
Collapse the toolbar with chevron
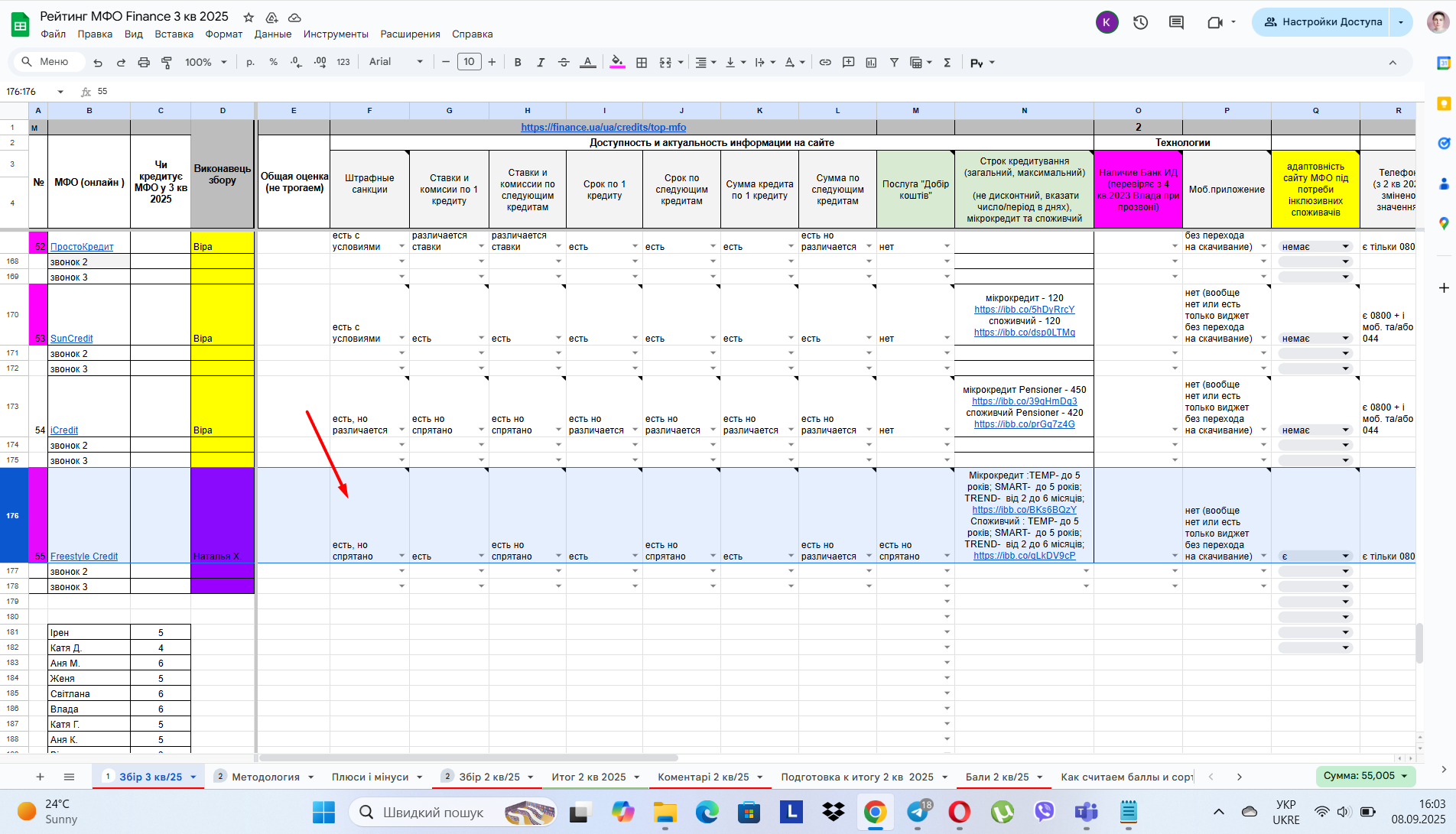coord(1393,63)
